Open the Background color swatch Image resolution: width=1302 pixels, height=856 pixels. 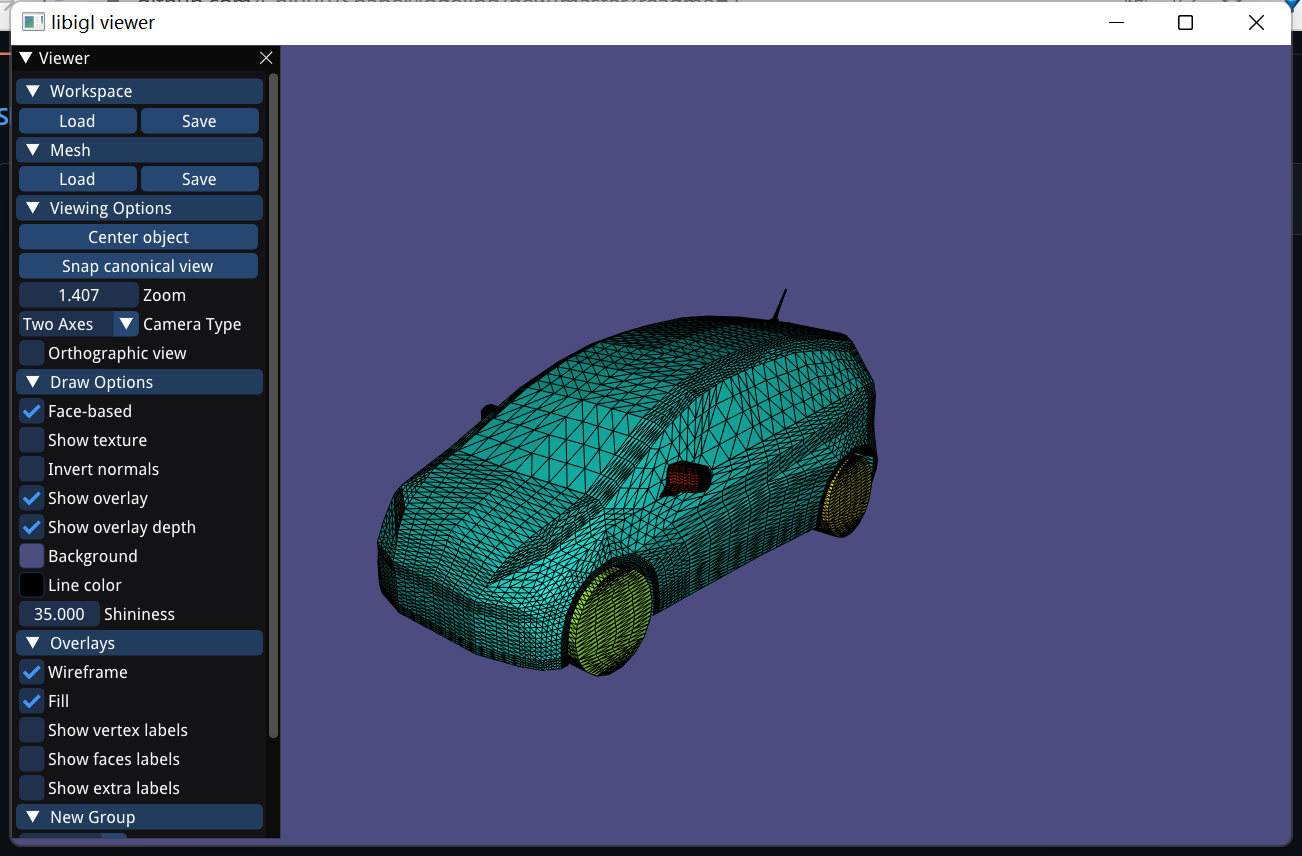click(x=30, y=555)
